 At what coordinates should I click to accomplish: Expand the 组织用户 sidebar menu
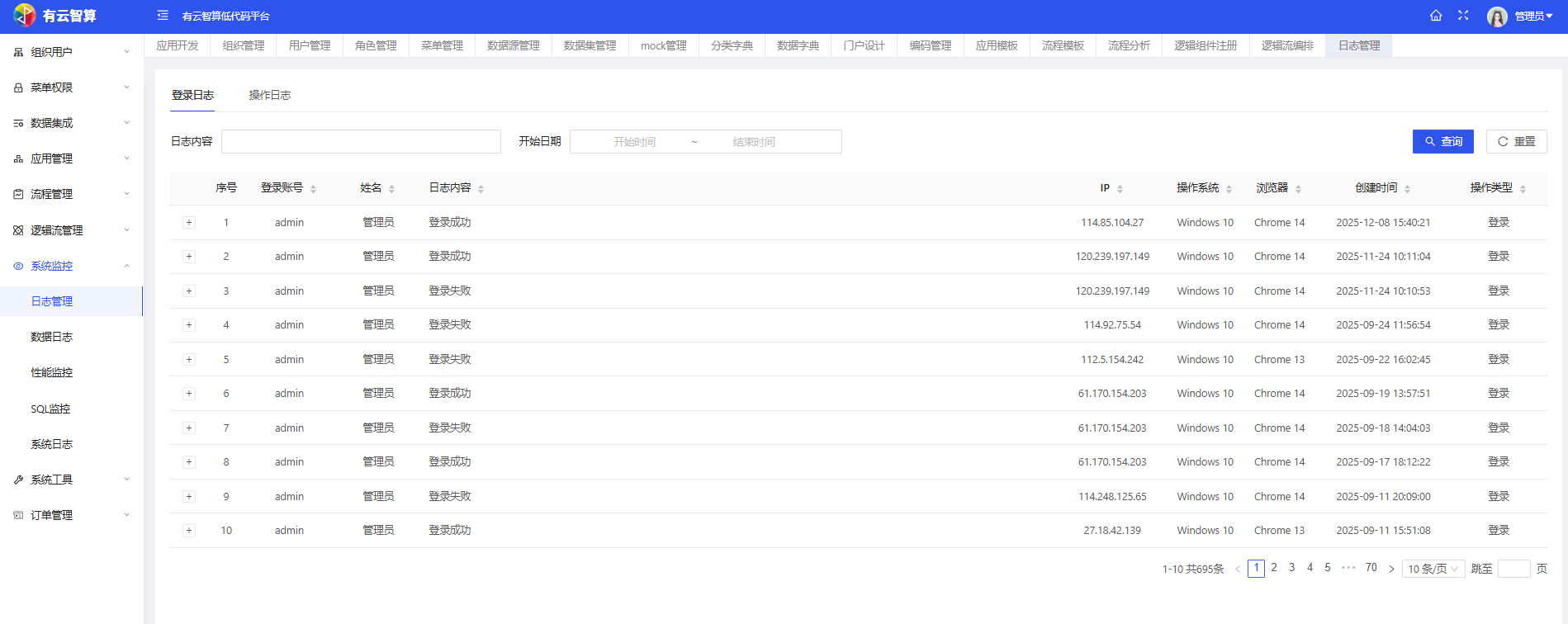(x=72, y=52)
